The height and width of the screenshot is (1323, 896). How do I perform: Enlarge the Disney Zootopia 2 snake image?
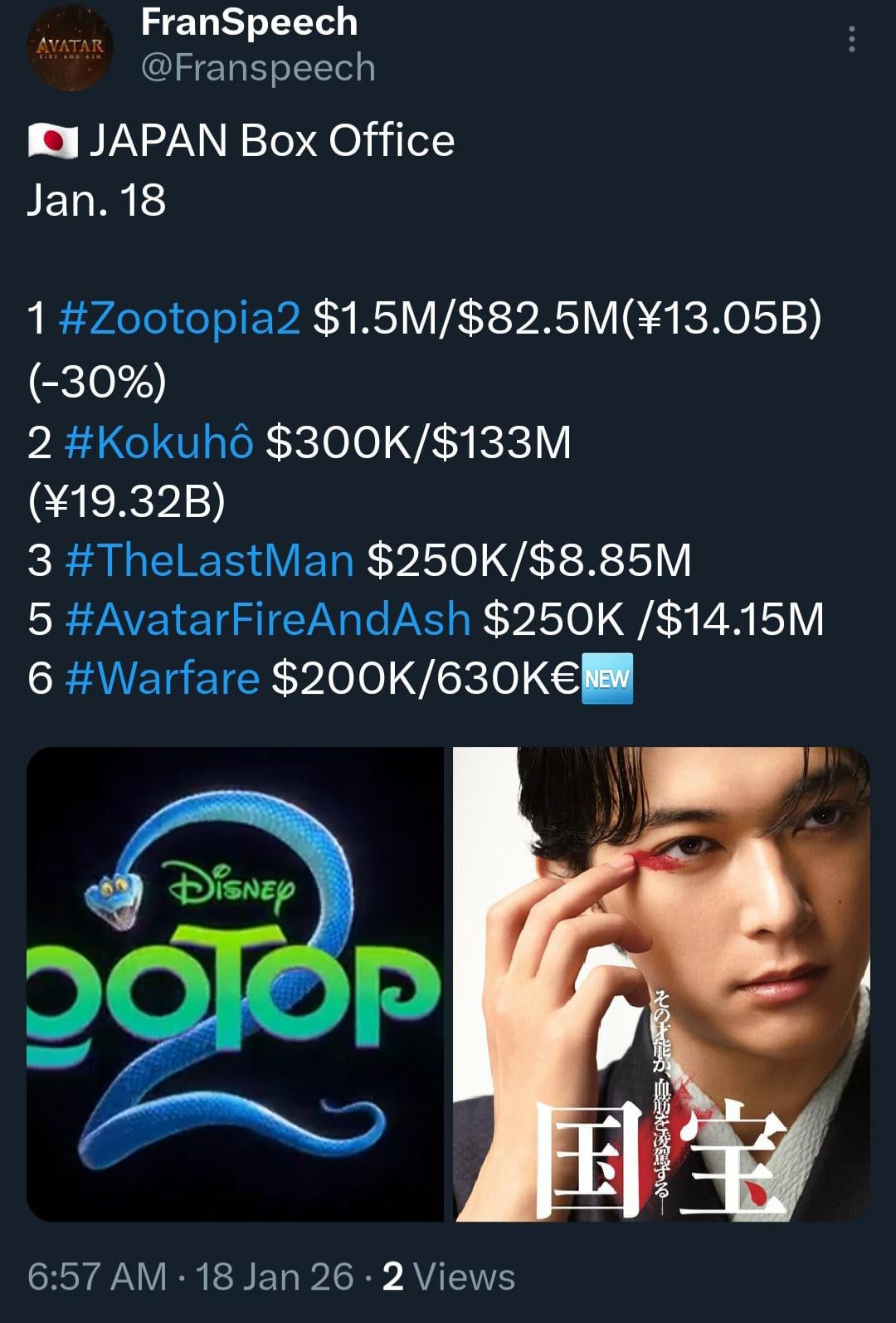[x=235, y=984]
